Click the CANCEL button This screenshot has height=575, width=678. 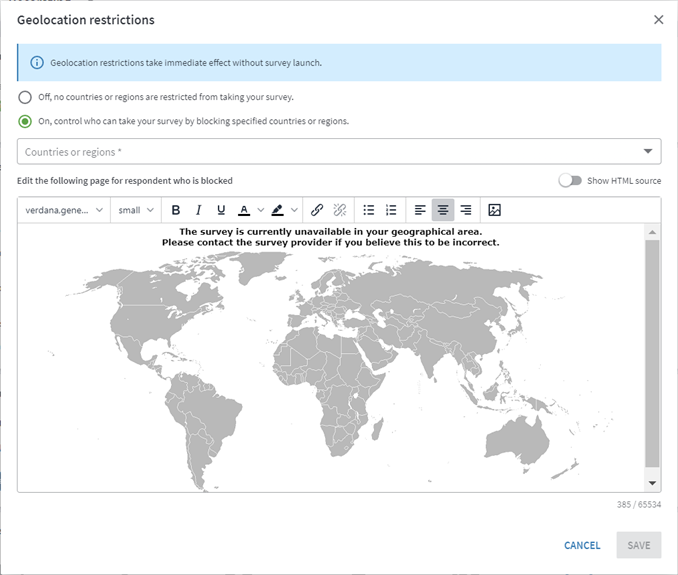[582, 545]
